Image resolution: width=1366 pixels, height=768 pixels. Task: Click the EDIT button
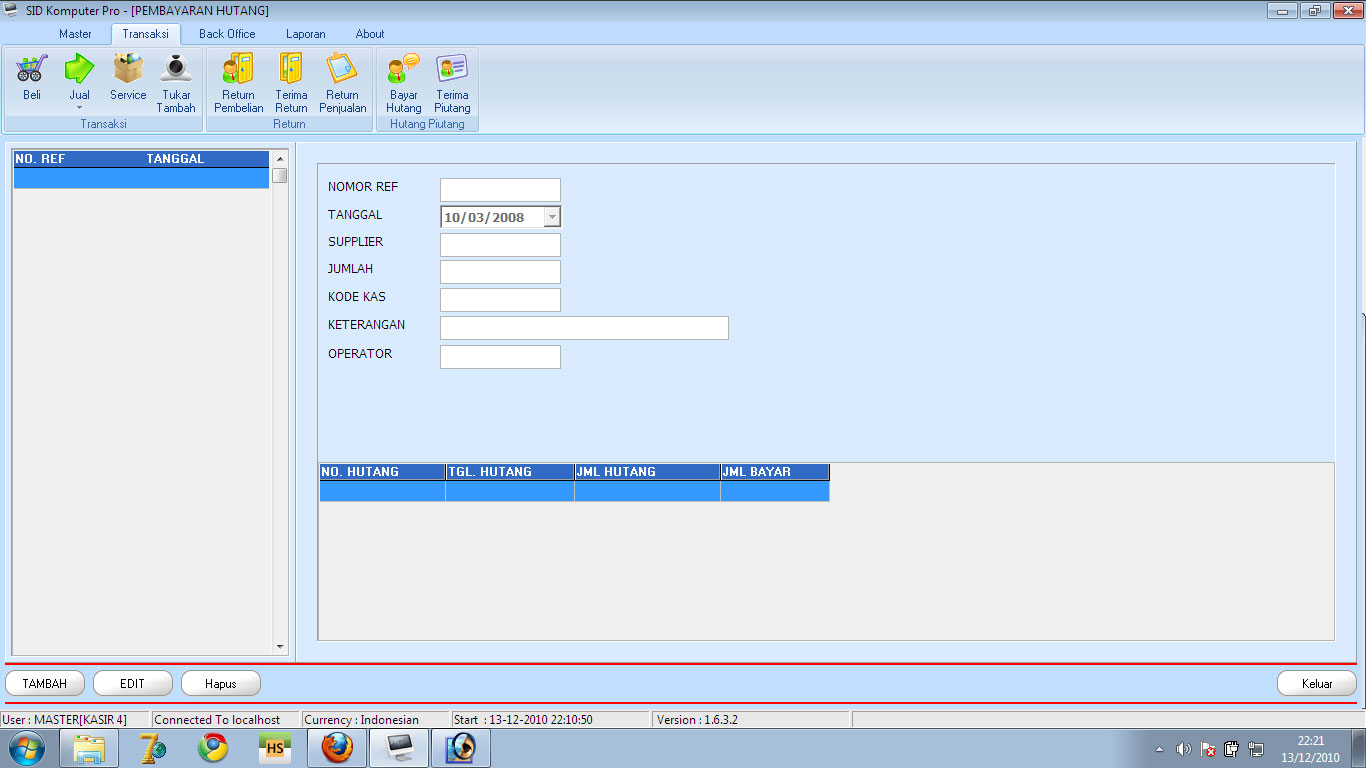[132, 684]
